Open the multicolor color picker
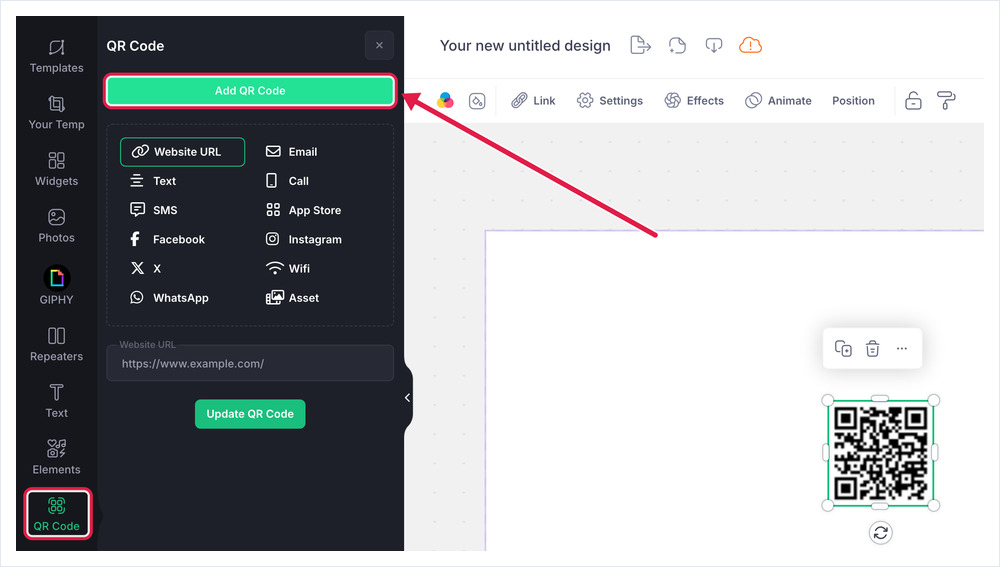Image resolution: width=1000 pixels, height=567 pixels. click(445, 100)
